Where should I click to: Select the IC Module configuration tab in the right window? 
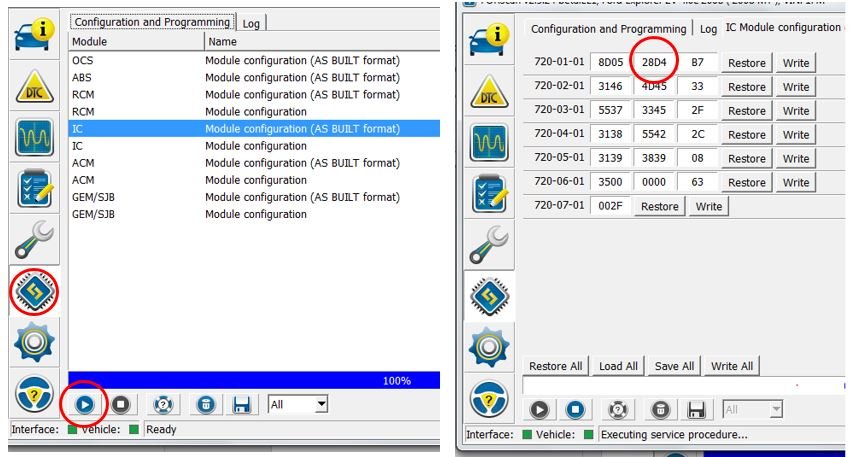point(782,28)
